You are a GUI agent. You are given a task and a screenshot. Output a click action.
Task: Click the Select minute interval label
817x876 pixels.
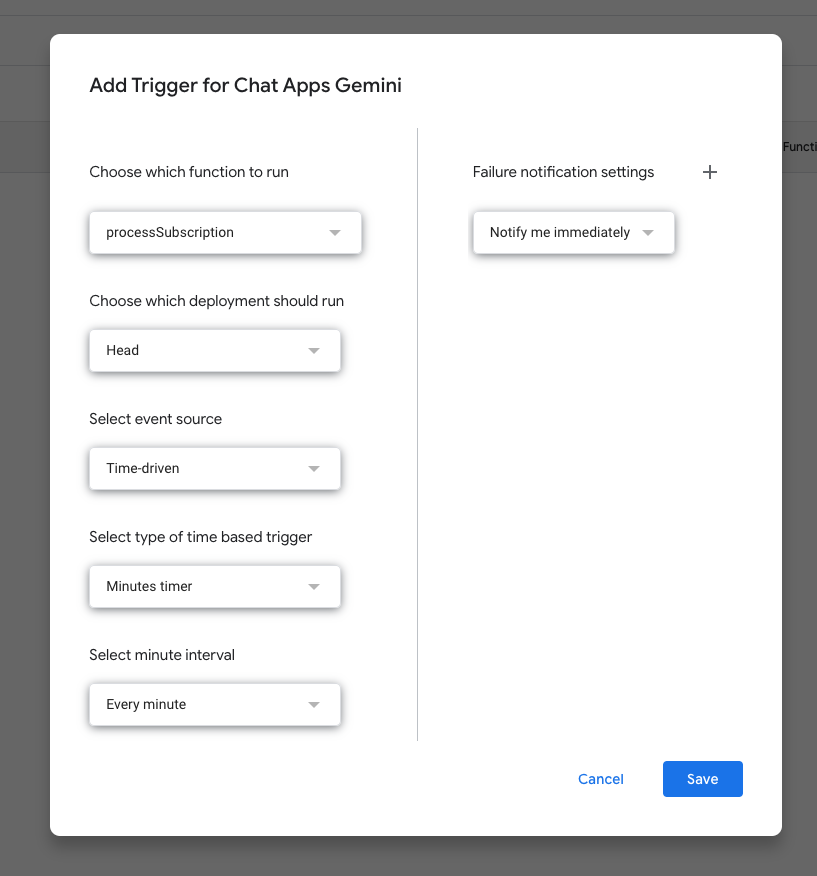(162, 655)
